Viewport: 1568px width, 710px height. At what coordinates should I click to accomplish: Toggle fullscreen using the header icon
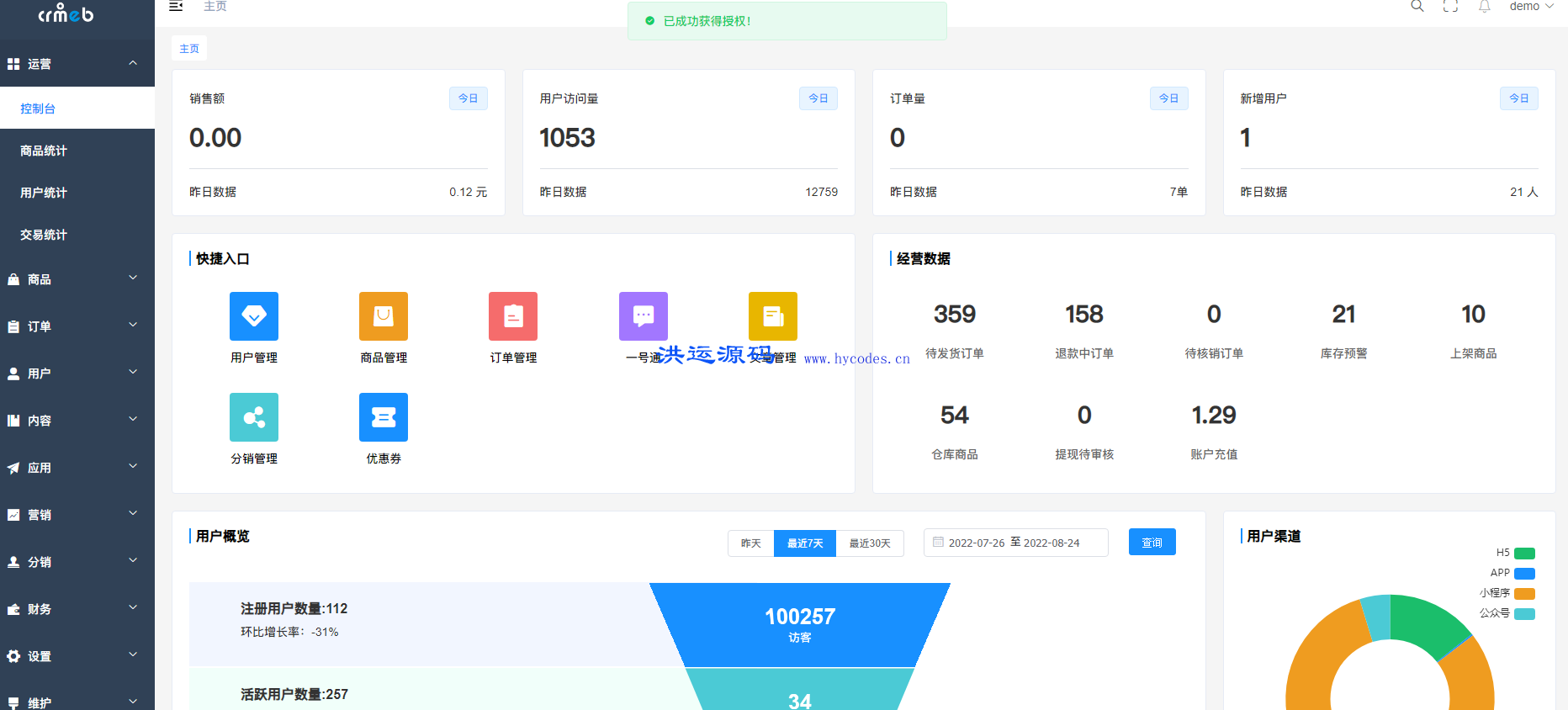pos(1451,6)
